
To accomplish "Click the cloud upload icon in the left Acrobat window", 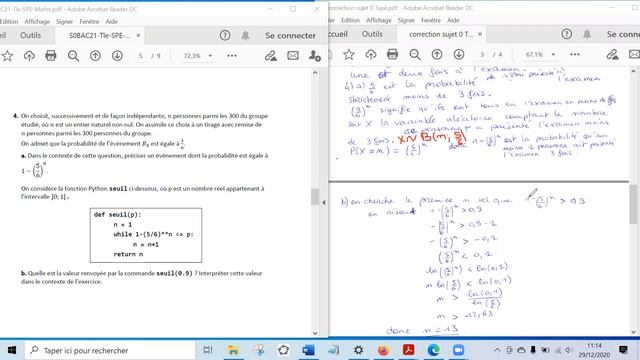I will 29,56.
